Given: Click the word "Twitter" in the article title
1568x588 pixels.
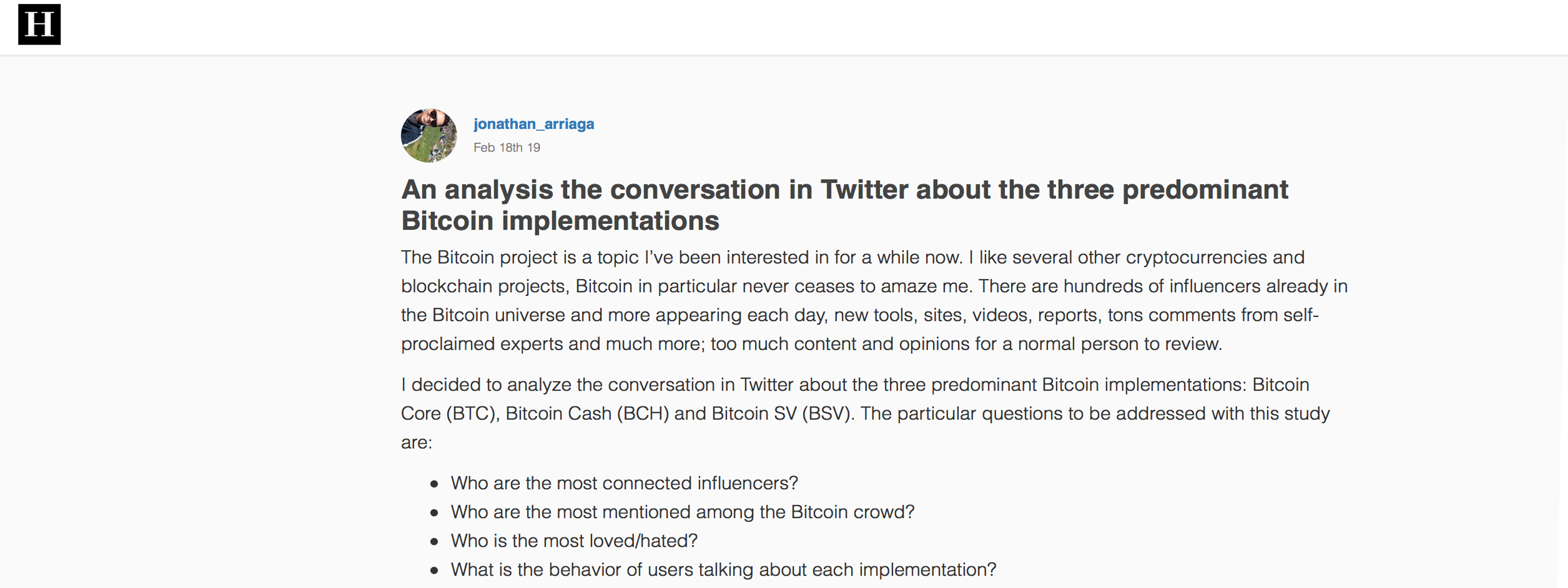Looking at the screenshot, I should click(864, 190).
